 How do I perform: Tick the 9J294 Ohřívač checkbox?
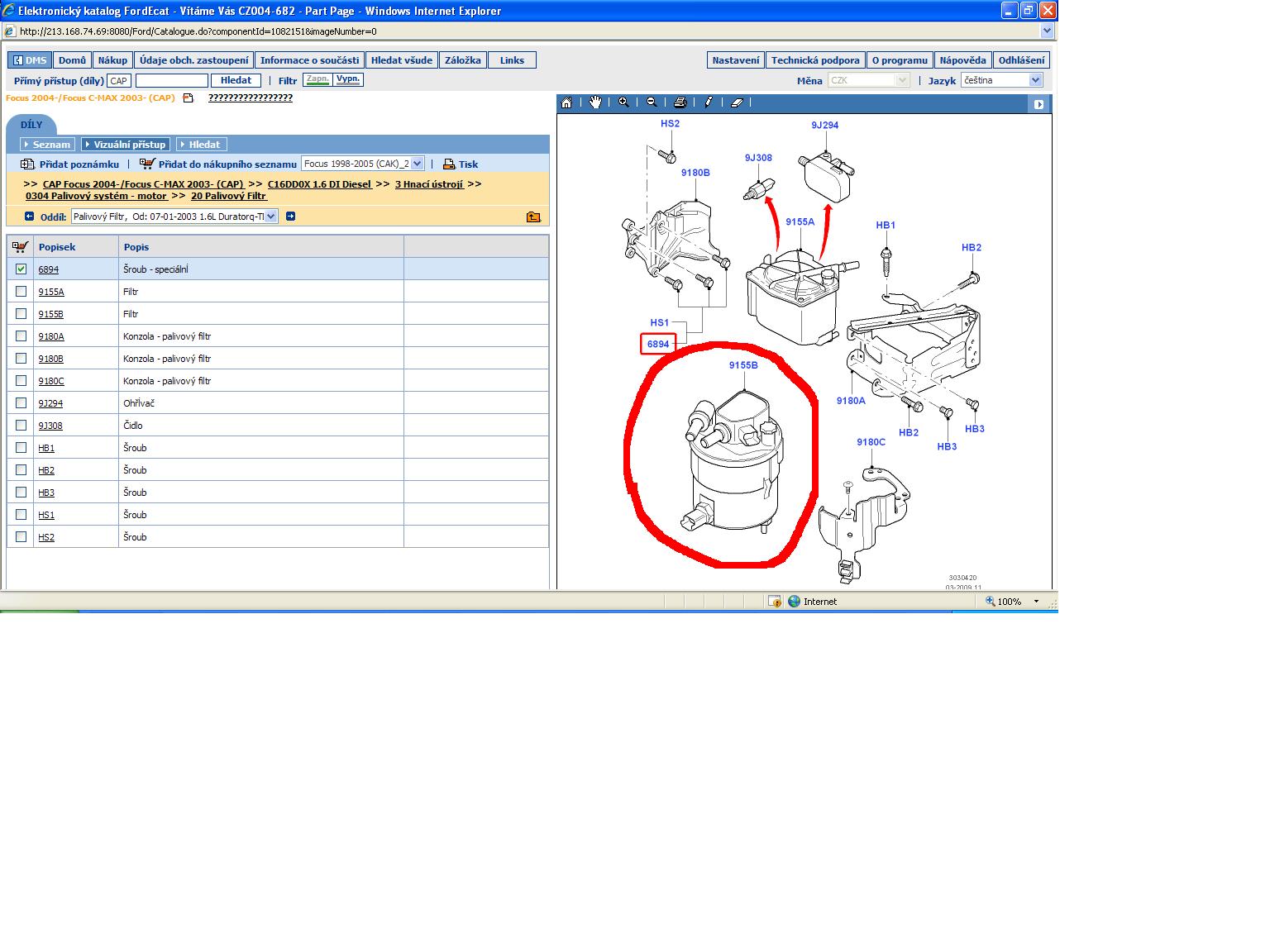[21, 402]
